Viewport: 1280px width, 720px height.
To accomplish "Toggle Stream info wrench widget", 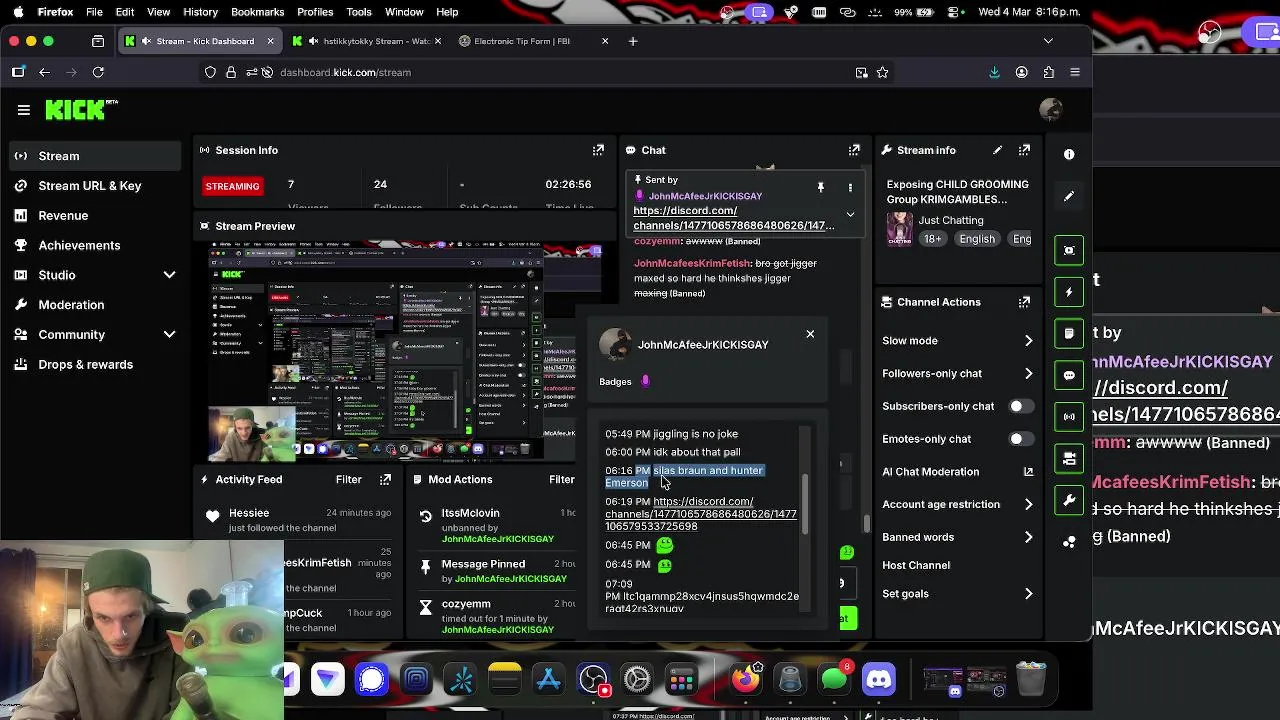I will (1069, 500).
